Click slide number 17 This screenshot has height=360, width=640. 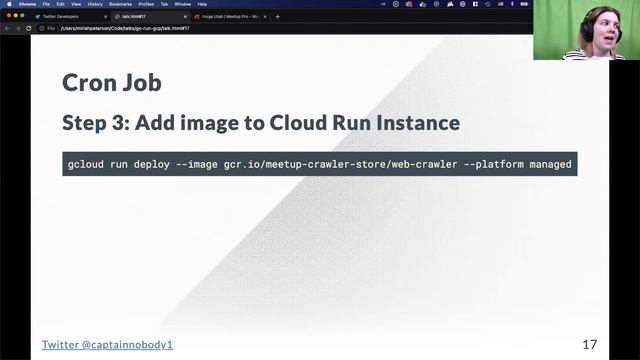tap(590, 344)
